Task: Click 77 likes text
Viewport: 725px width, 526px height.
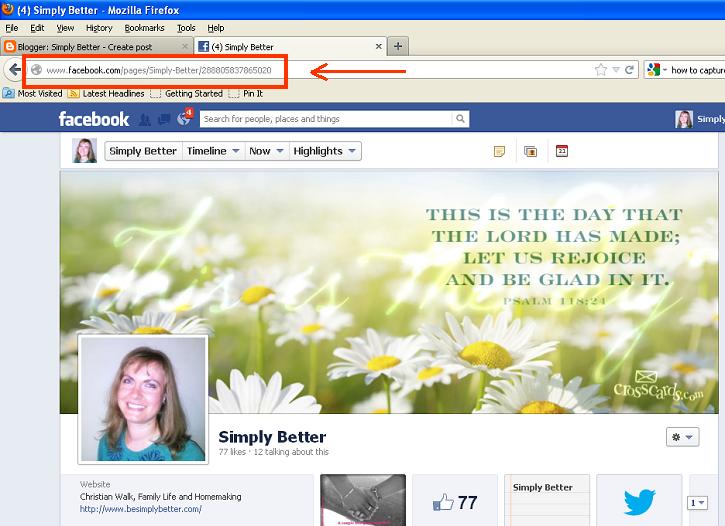Action: (232, 452)
